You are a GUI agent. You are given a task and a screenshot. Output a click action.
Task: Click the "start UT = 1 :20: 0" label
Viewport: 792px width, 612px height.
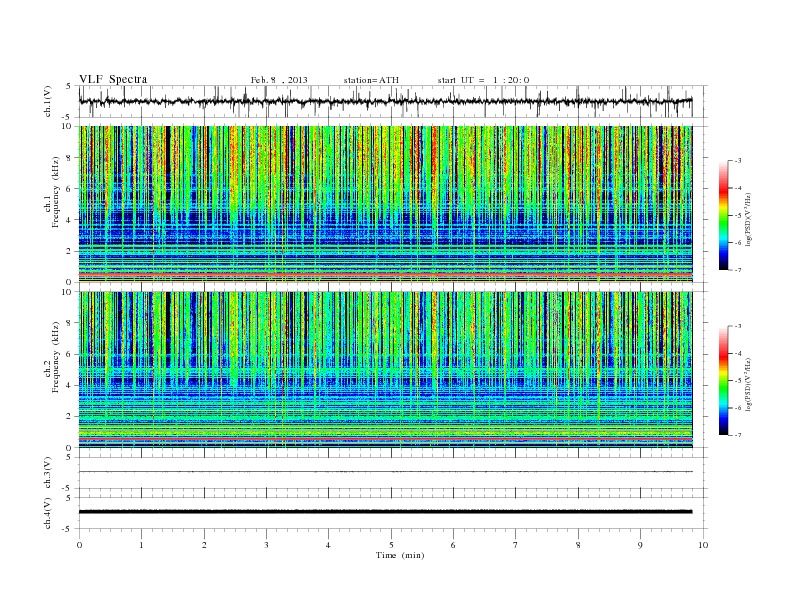[x=483, y=80]
